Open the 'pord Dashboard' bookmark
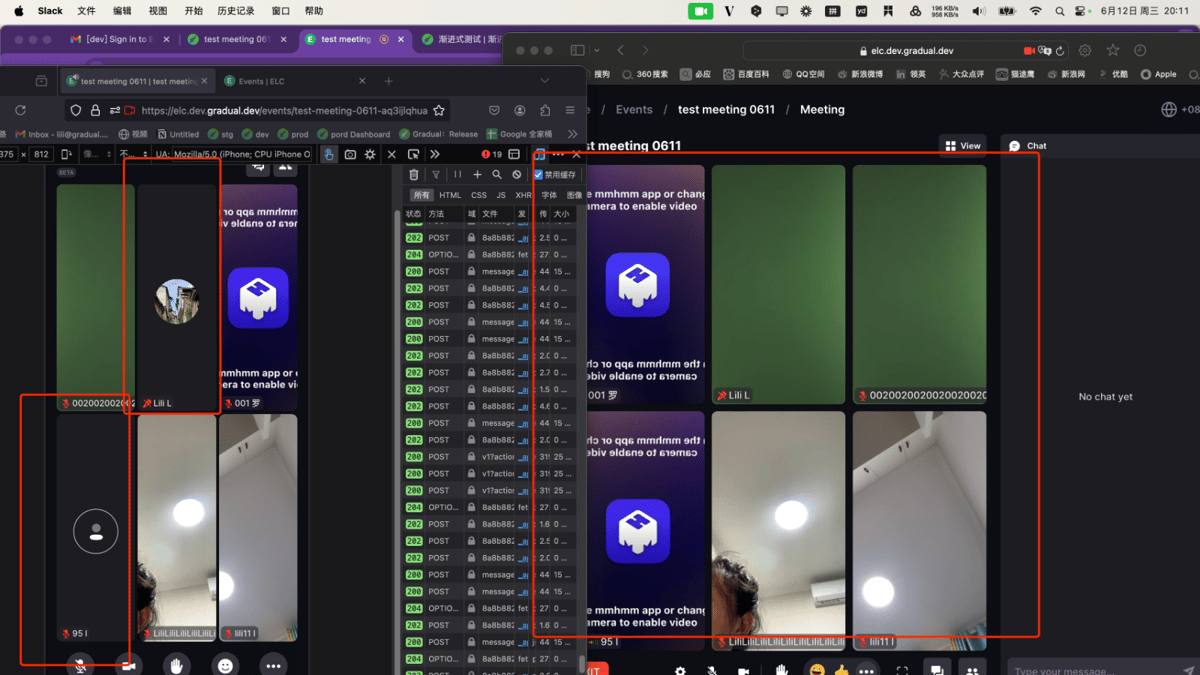1200x675 pixels. tap(354, 134)
